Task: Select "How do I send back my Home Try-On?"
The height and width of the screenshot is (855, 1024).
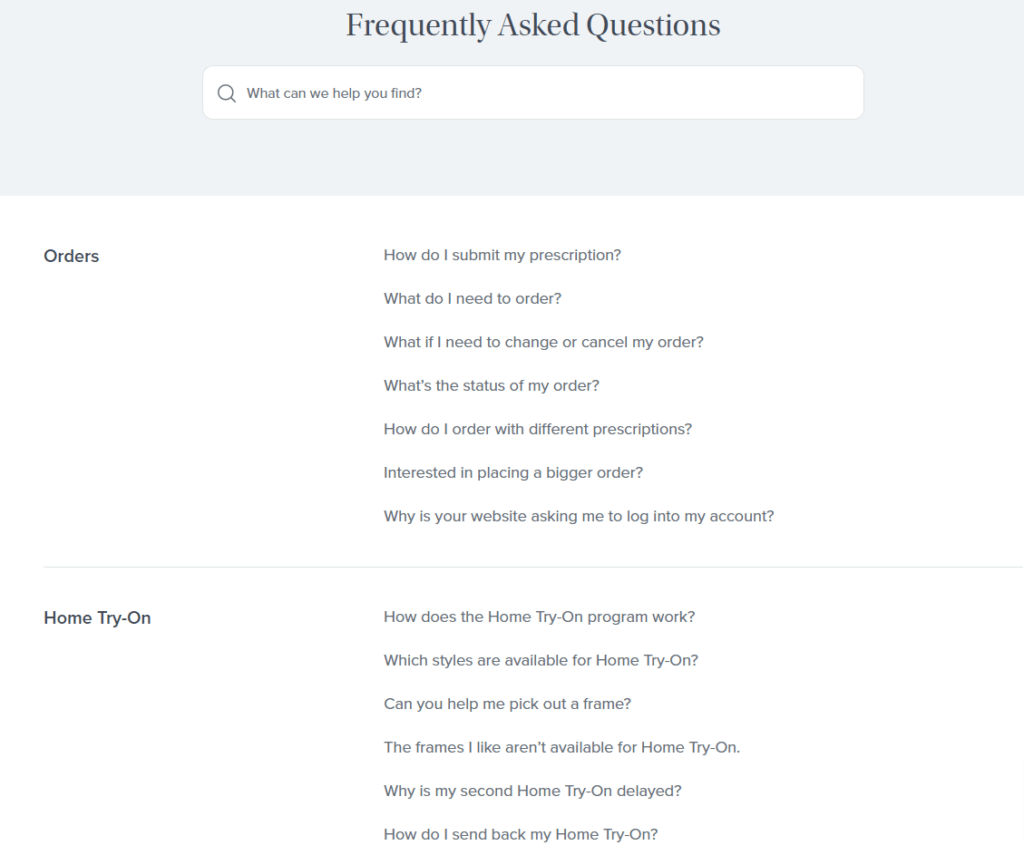Action: click(520, 835)
